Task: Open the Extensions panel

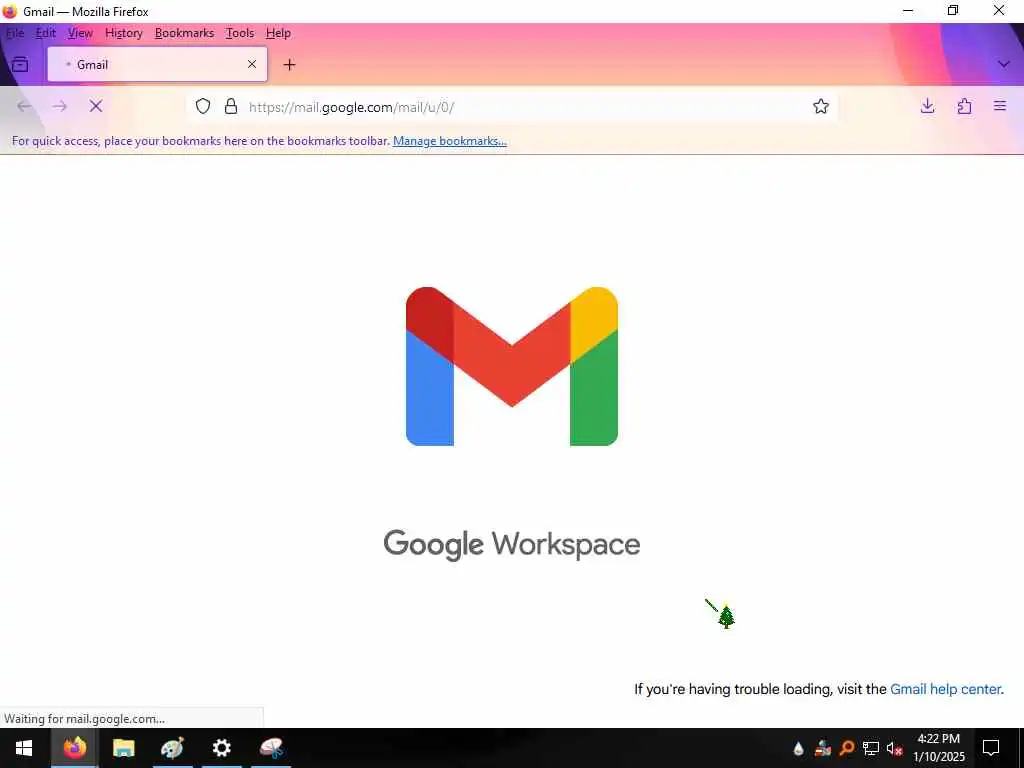Action: coord(964,106)
